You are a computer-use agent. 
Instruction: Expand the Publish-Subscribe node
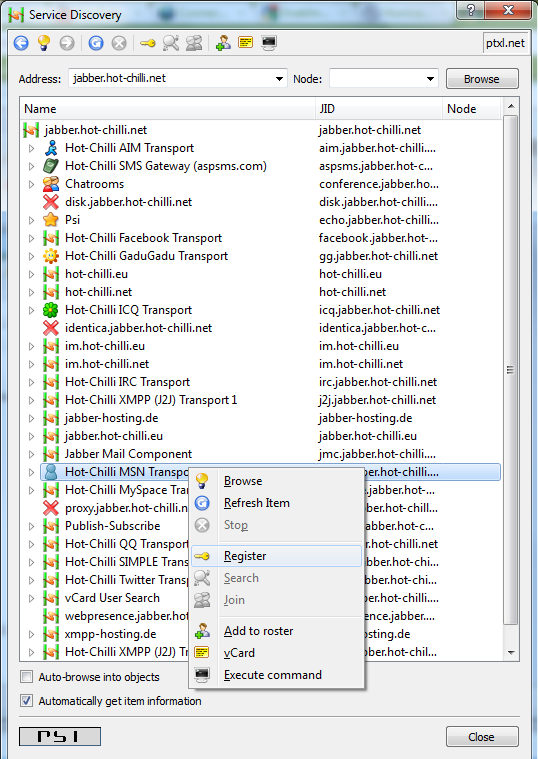pyautogui.click(x=31, y=526)
